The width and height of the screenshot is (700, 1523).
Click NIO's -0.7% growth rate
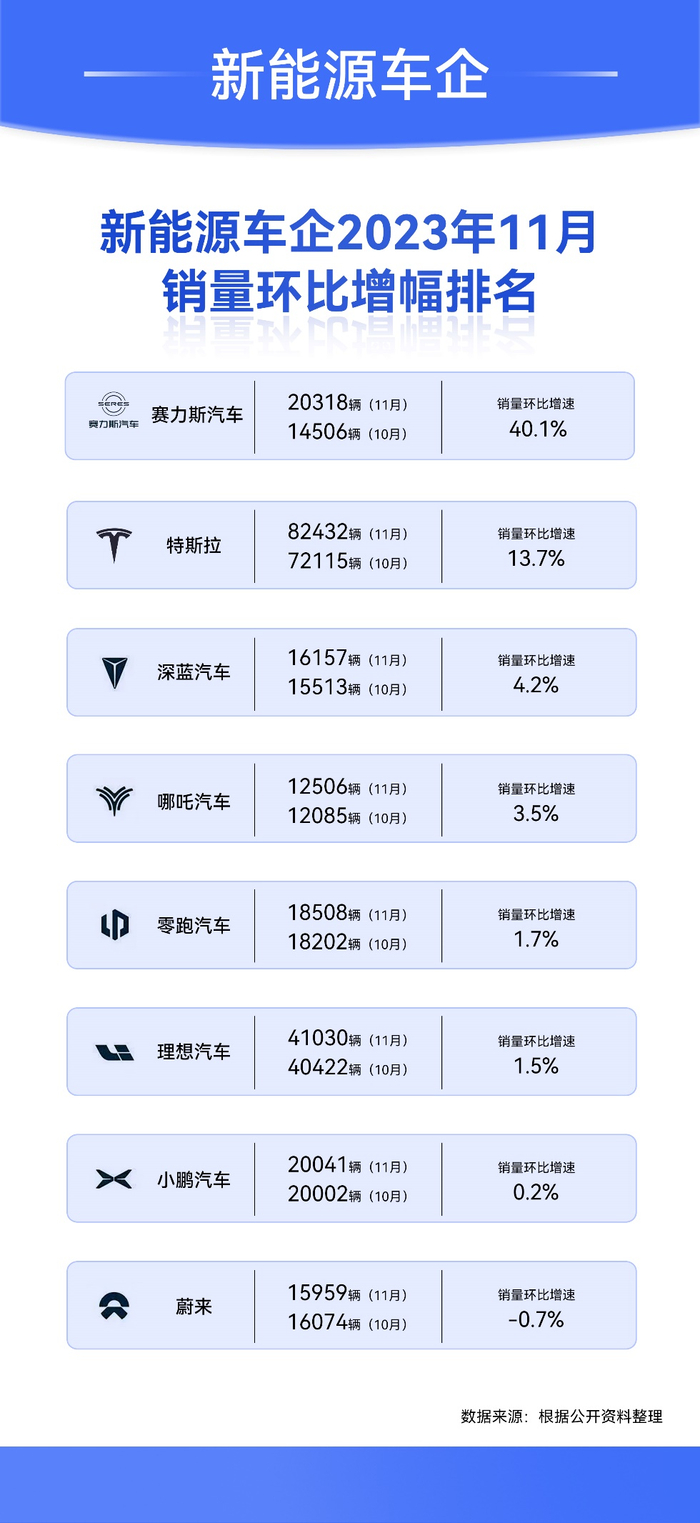click(x=537, y=1320)
